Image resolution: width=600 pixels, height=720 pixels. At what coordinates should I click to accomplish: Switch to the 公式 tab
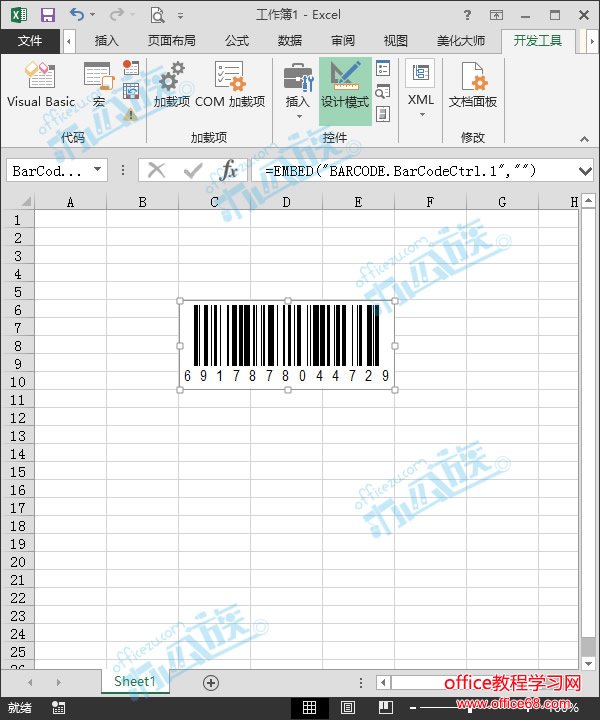click(237, 41)
